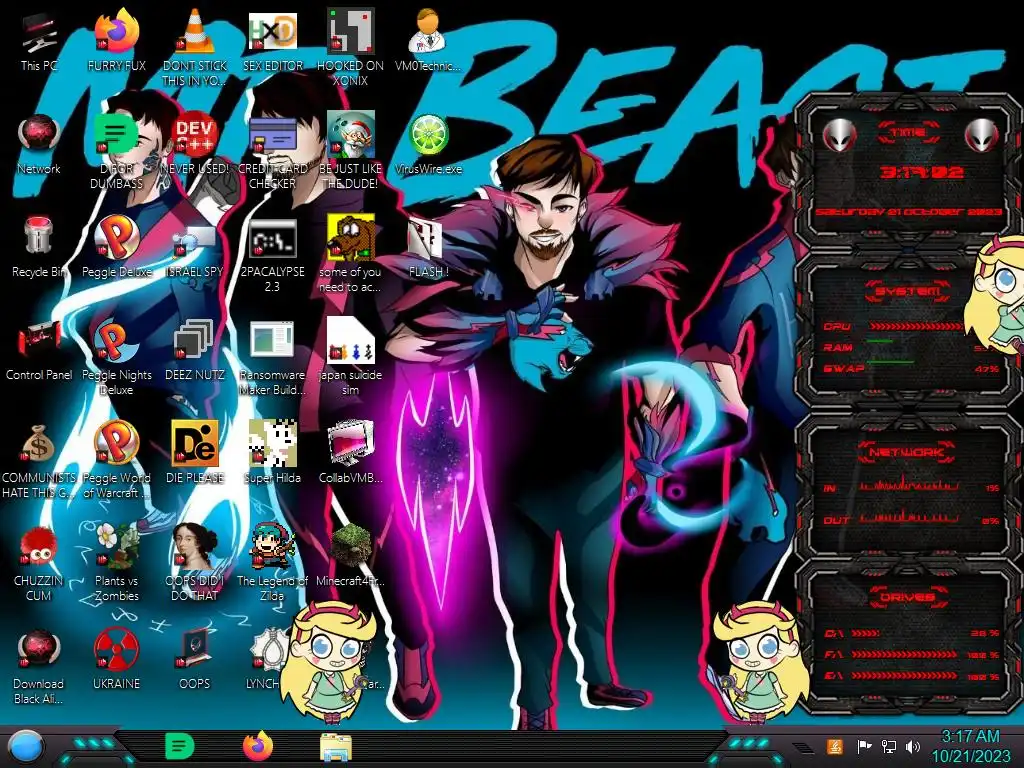This screenshot has width=1024, height=768.
Task: Open the SEX EDITOR HxD shortcut
Action: [x=272, y=31]
